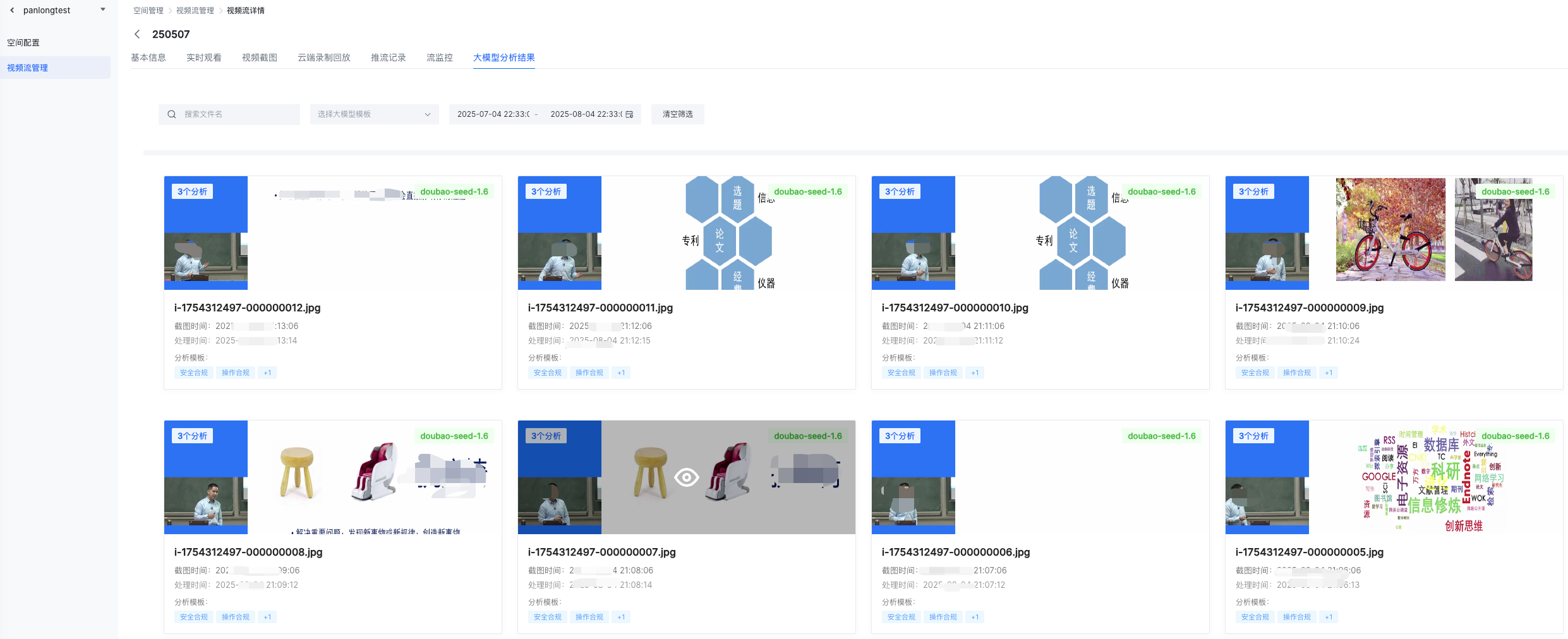Viewport: 1568px width, 639px height.
Task: Switch to the 基本信息 tab
Action: pyautogui.click(x=148, y=57)
